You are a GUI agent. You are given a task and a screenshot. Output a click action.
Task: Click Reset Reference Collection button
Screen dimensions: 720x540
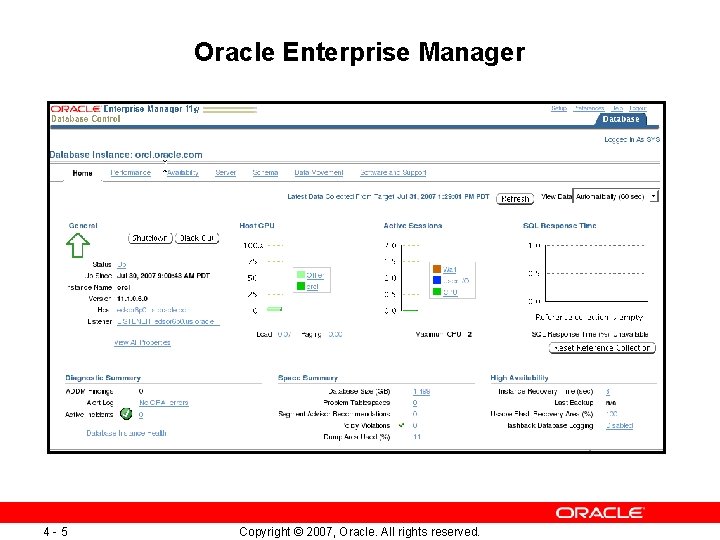point(602,348)
